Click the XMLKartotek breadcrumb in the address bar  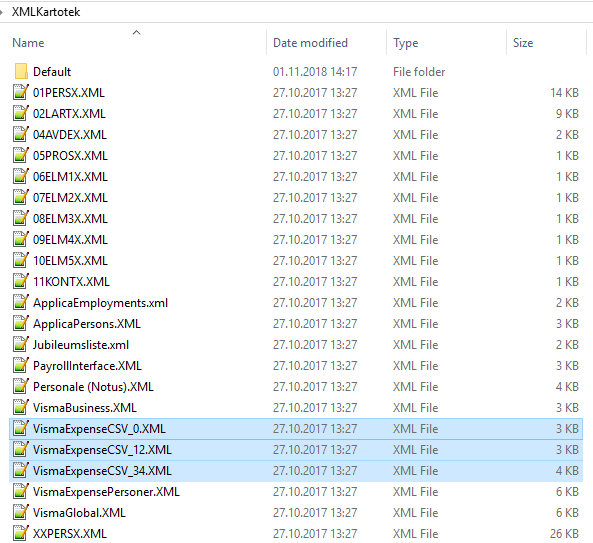46,12
